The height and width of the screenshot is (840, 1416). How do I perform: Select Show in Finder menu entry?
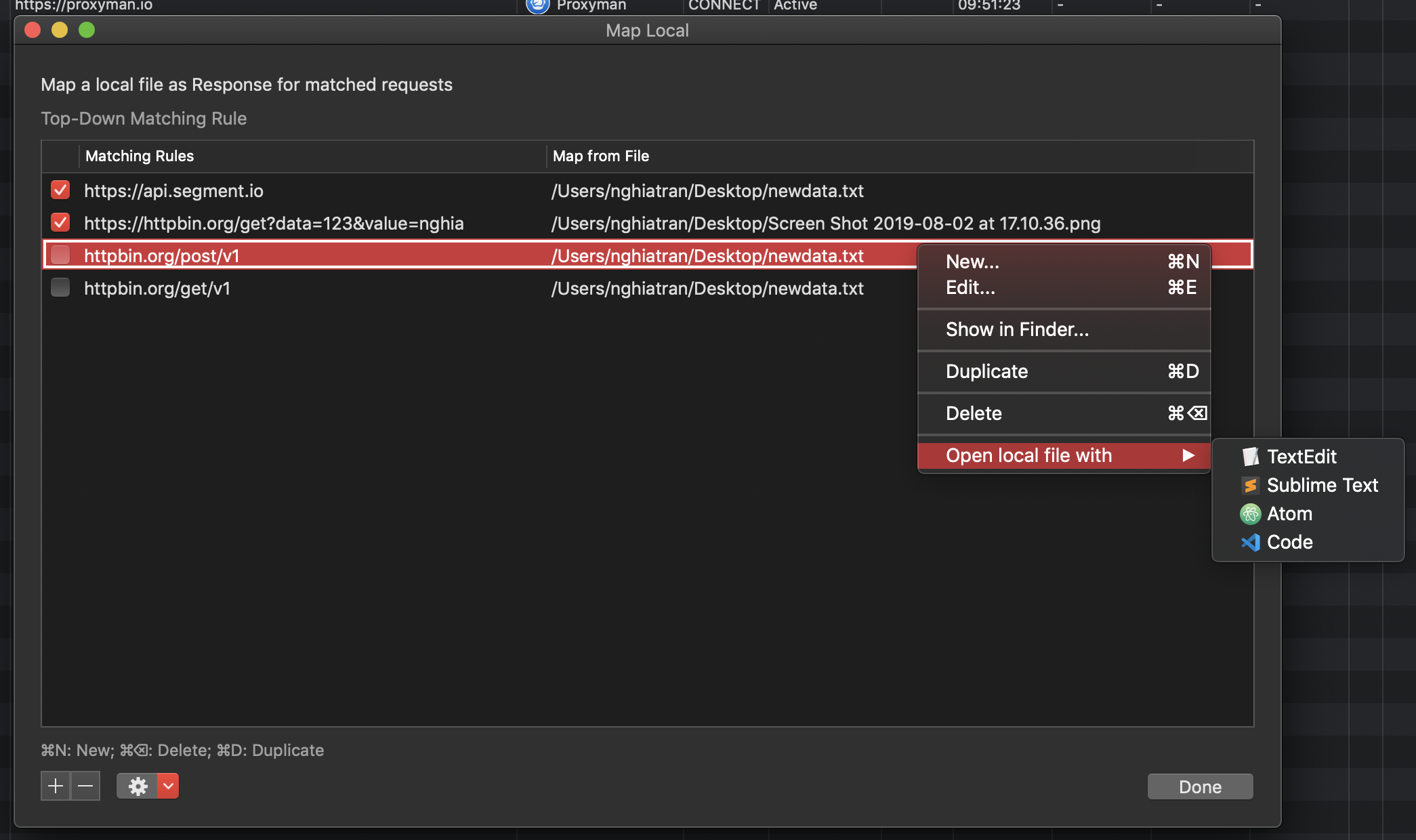click(1017, 329)
